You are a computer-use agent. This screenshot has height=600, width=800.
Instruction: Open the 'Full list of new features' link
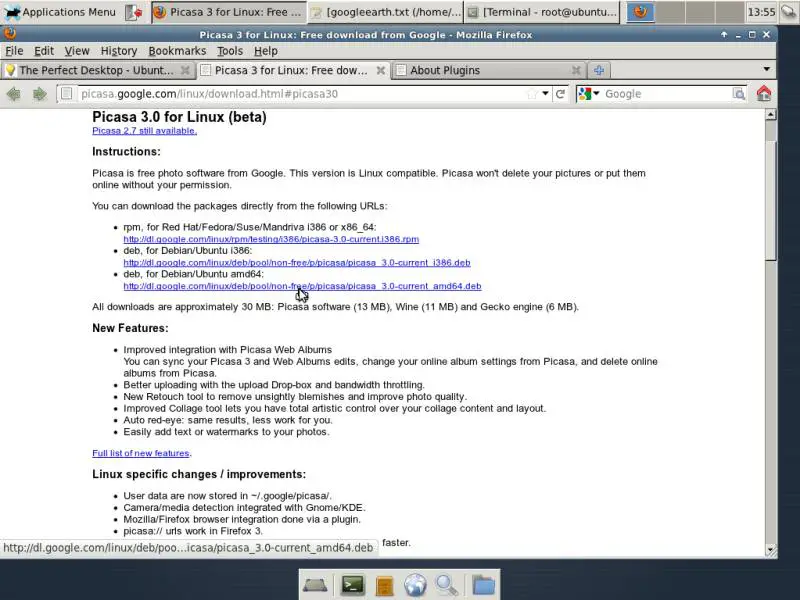pyautogui.click(x=141, y=453)
